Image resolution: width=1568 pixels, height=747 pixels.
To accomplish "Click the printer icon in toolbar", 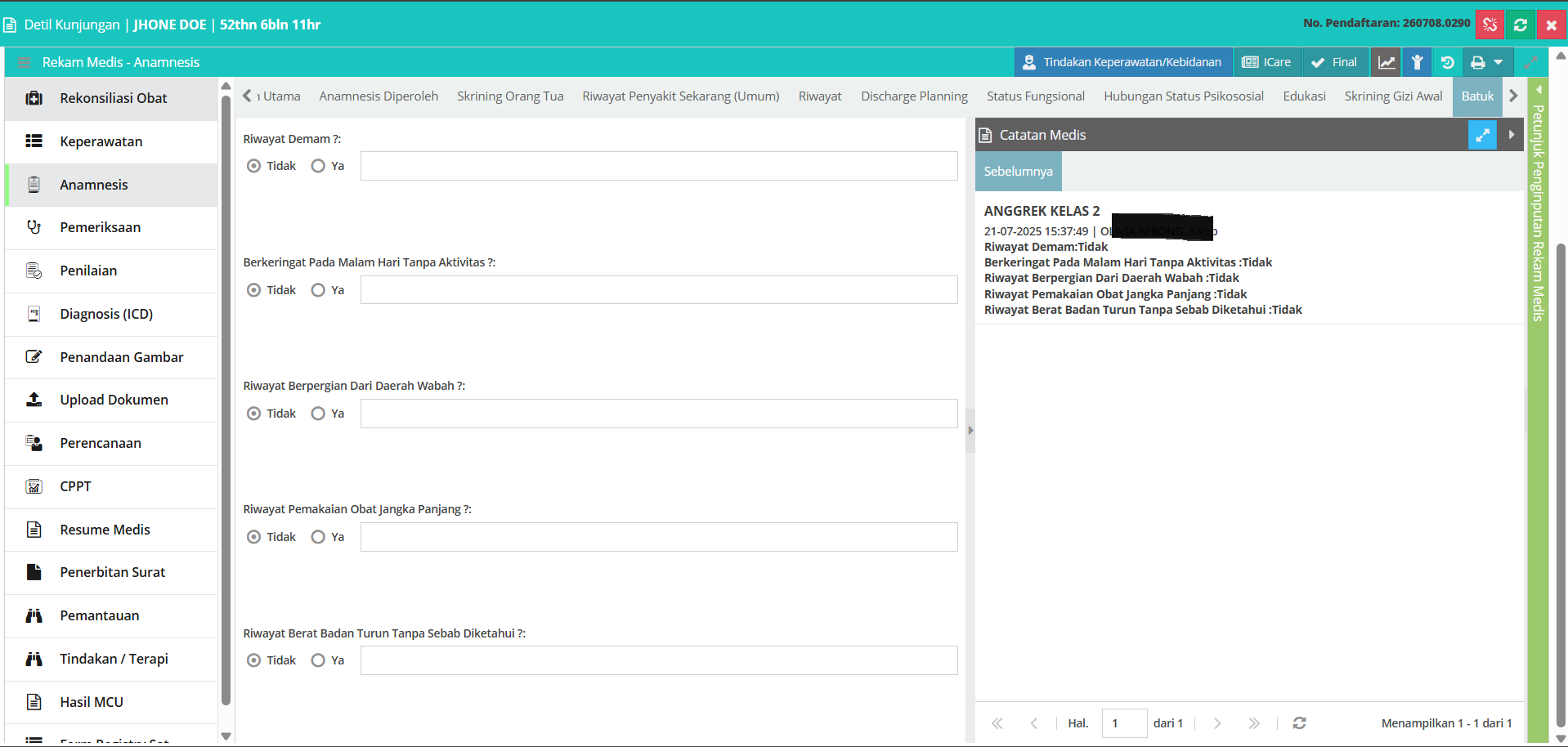I will click(x=1477, y=62).
